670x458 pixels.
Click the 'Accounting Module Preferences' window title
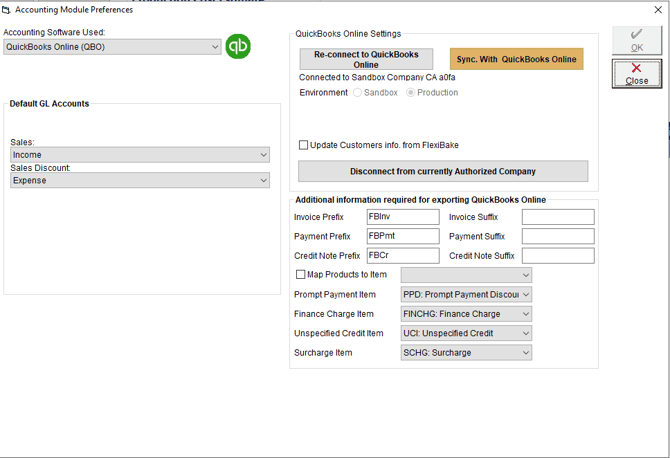[74, 10]
